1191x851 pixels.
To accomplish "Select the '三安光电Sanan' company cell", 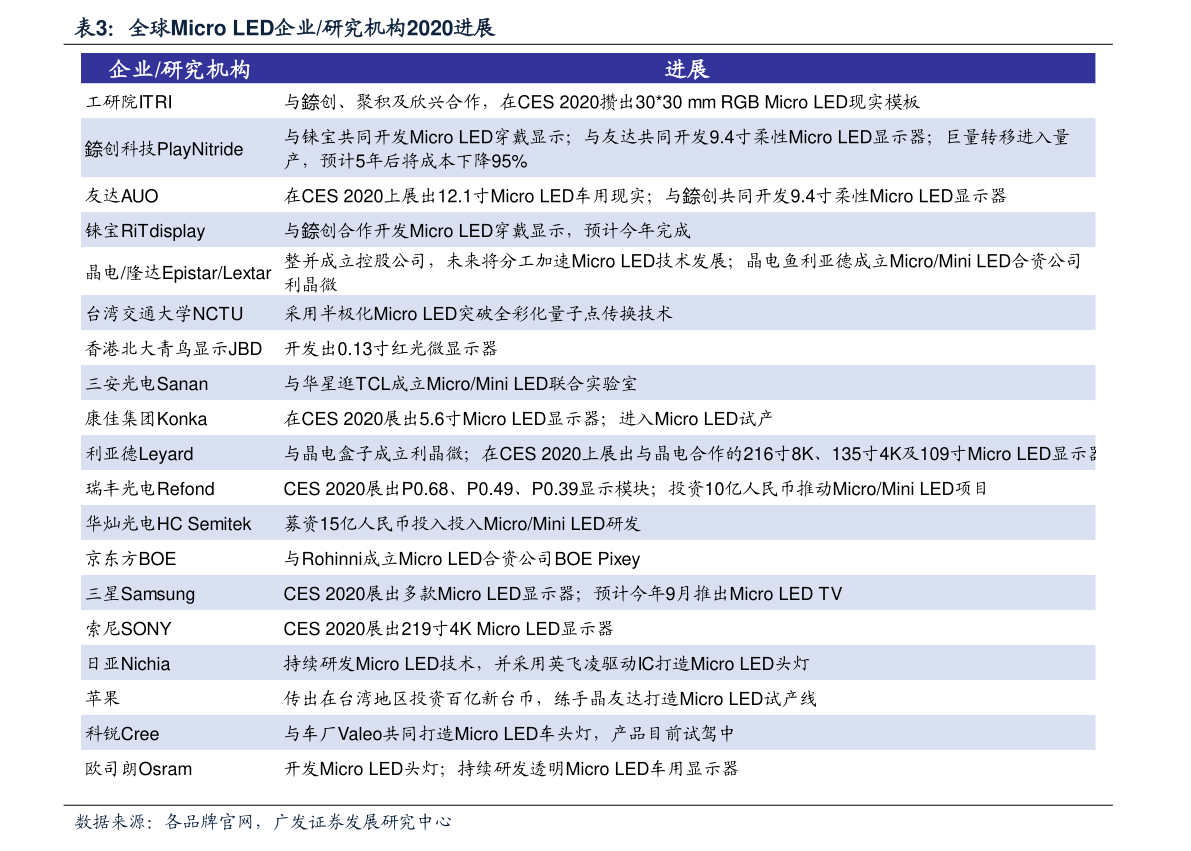I will (147, 384).
